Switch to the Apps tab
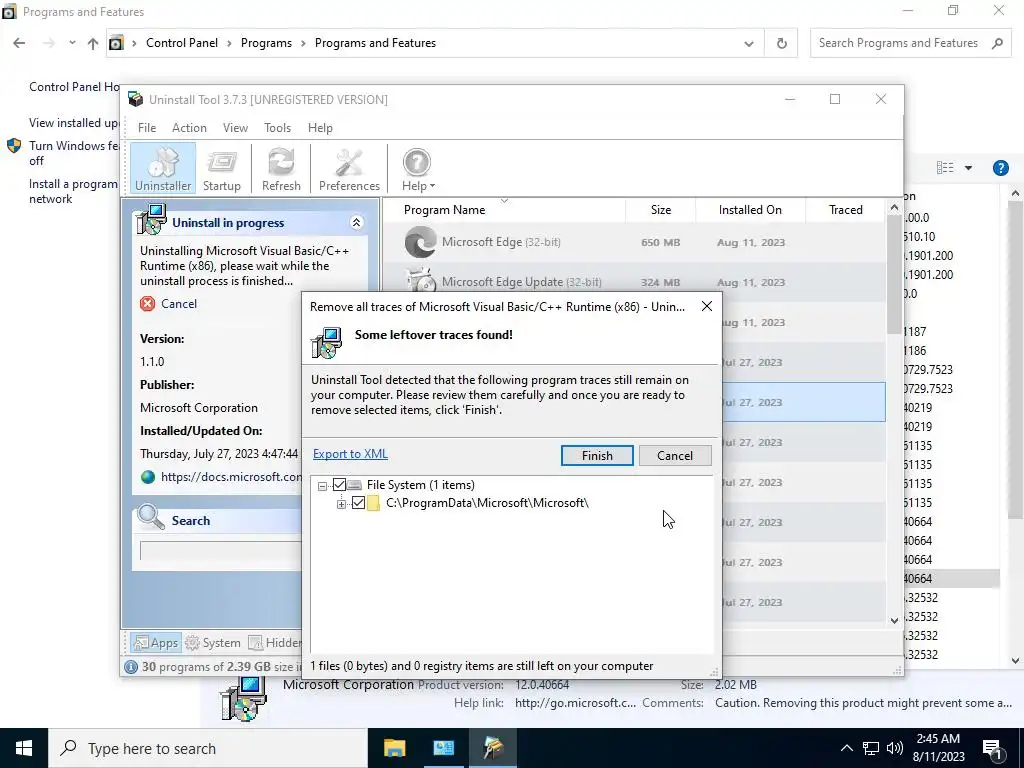Viewport: 1024px width, 768px height. (x=155, y=643)
